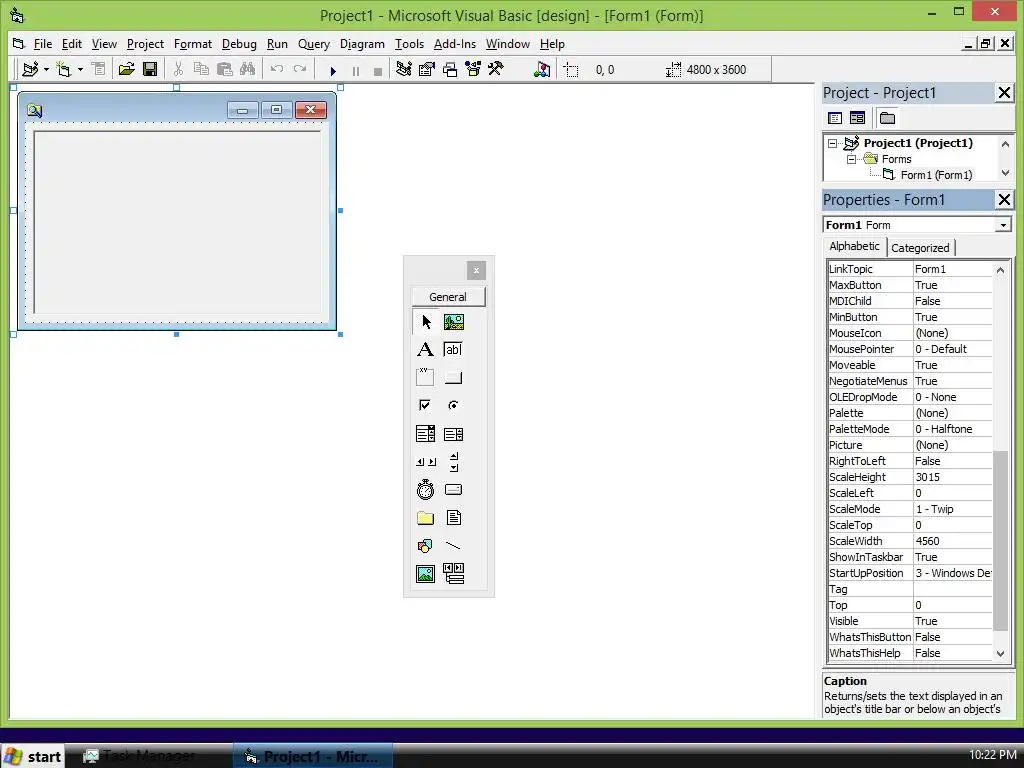Choose the Line control tool
Image resolution: width=1024 pixels, height=768 pixels.
[453, 545]
